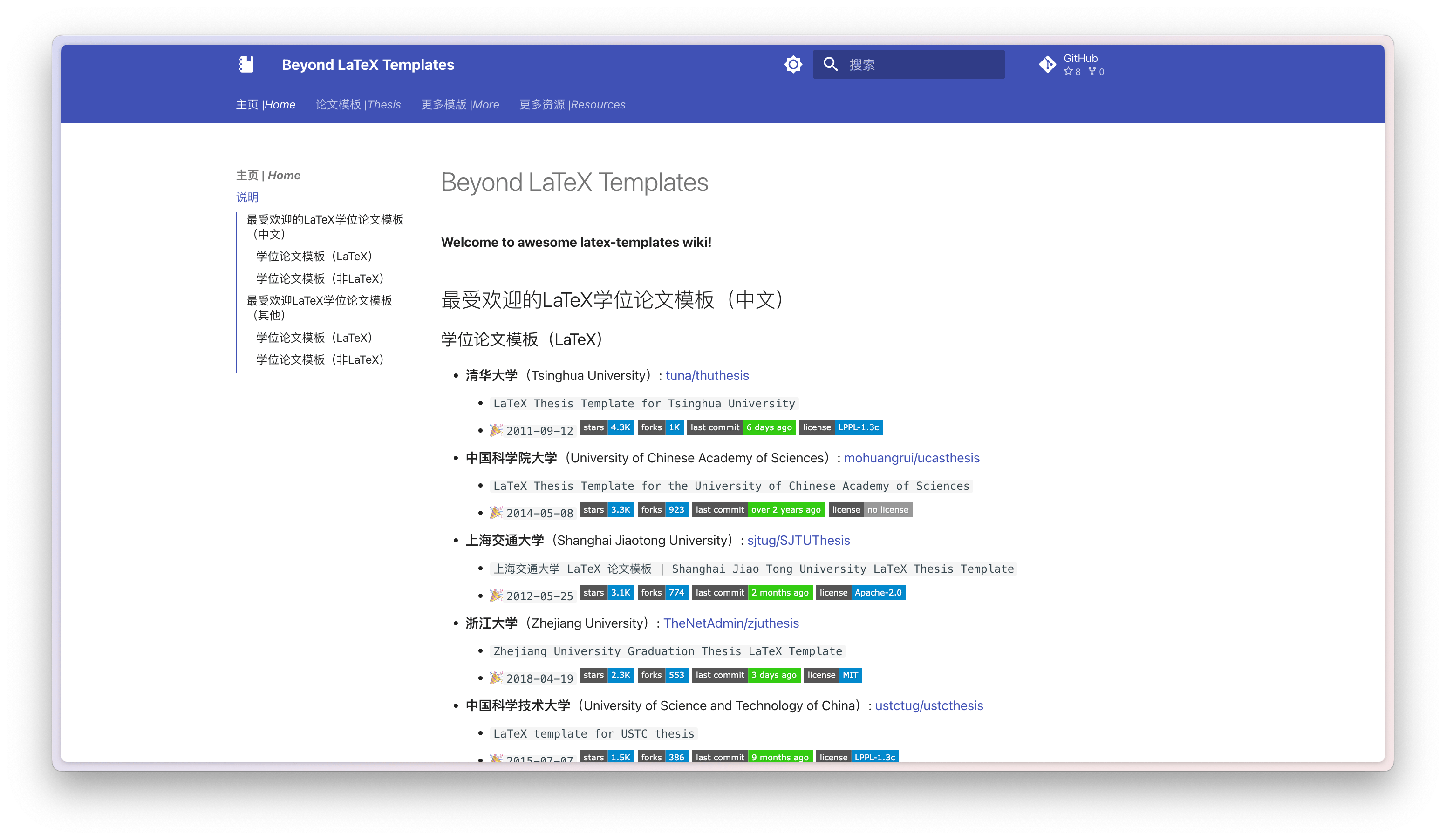Click the Welcome to awesome latex-templates wiki text
1446x840 pixels.
point(576,242)
